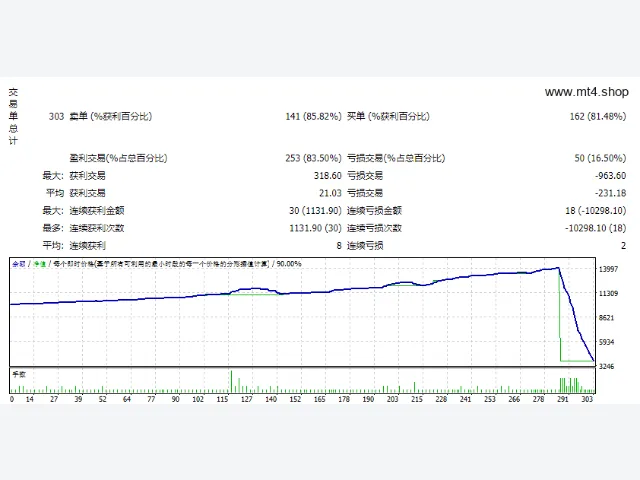This screenshot has width=640, height=480.
Task: Click the 连续亏损次数 label
Action: point(374,228)
